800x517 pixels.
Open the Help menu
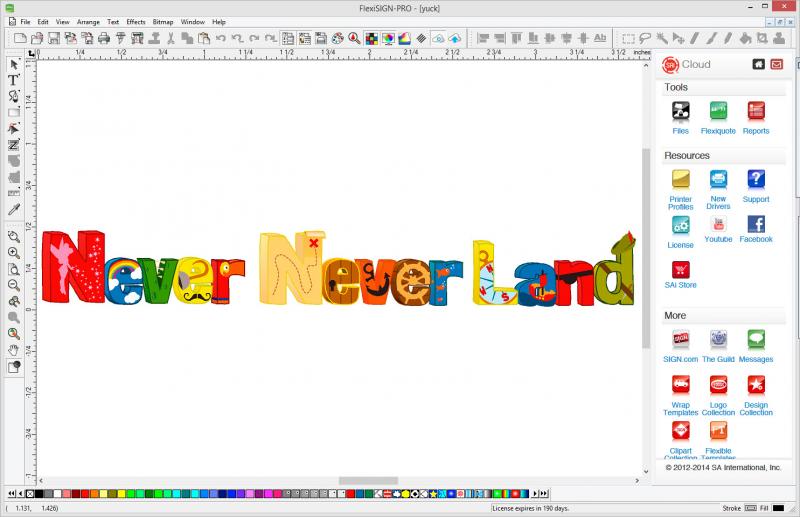click(x=219, y=22)
